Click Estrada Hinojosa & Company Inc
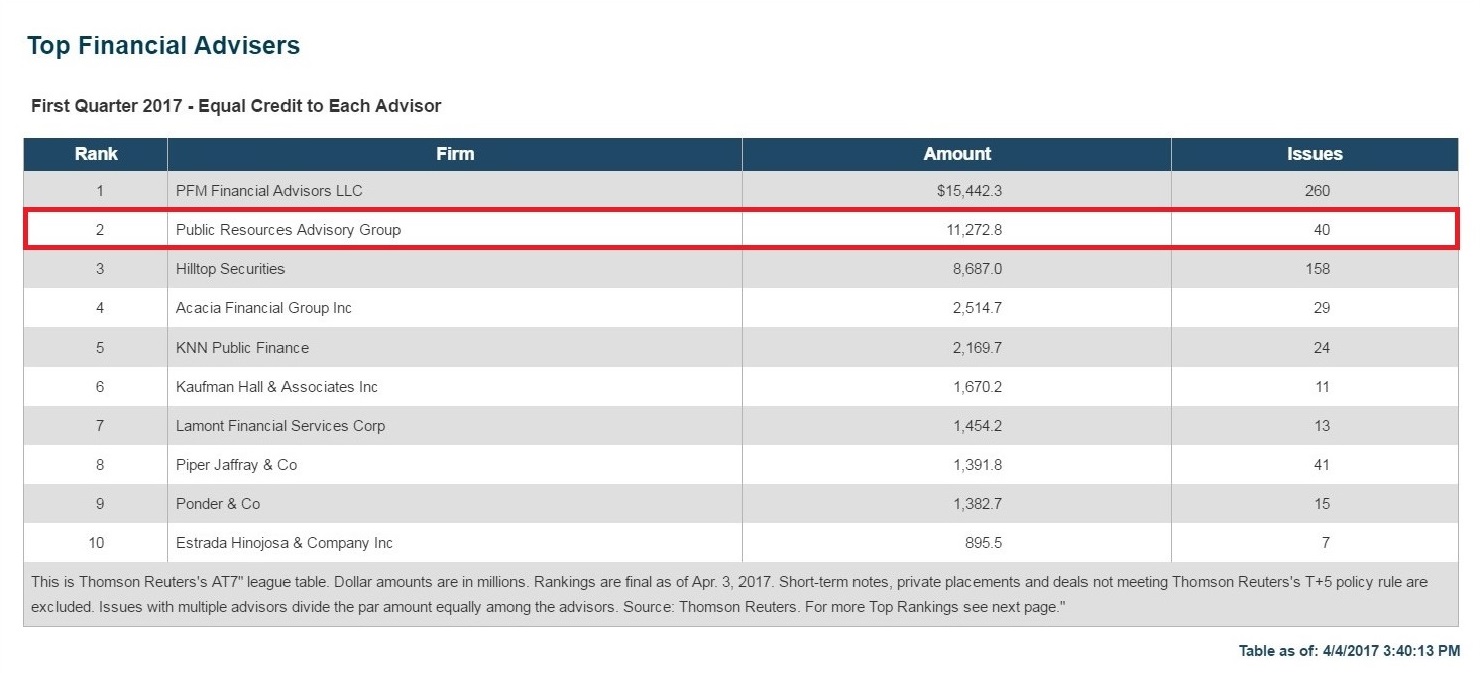 click(284, 543)
